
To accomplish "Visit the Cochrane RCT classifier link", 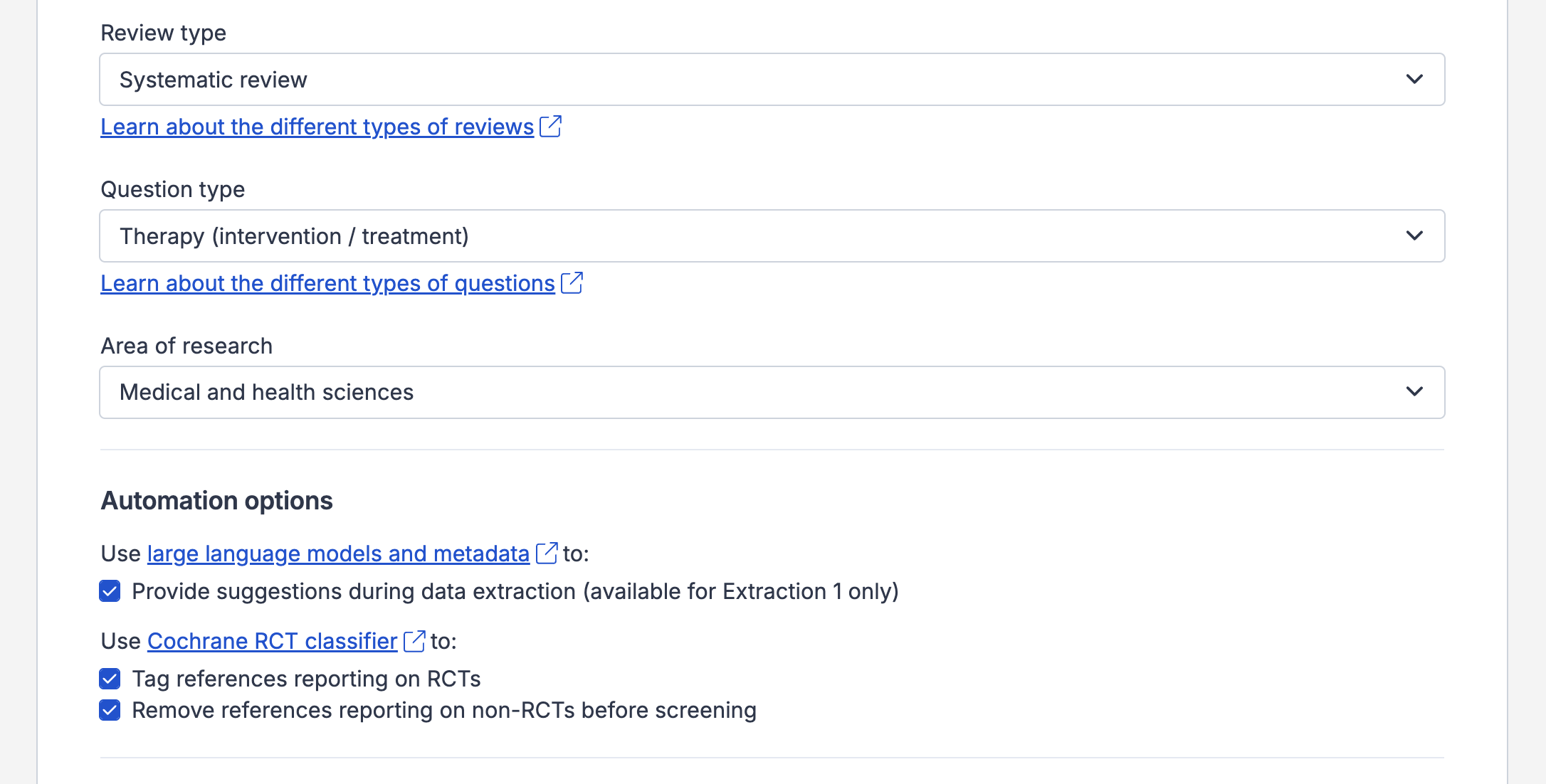I will 272,641.
